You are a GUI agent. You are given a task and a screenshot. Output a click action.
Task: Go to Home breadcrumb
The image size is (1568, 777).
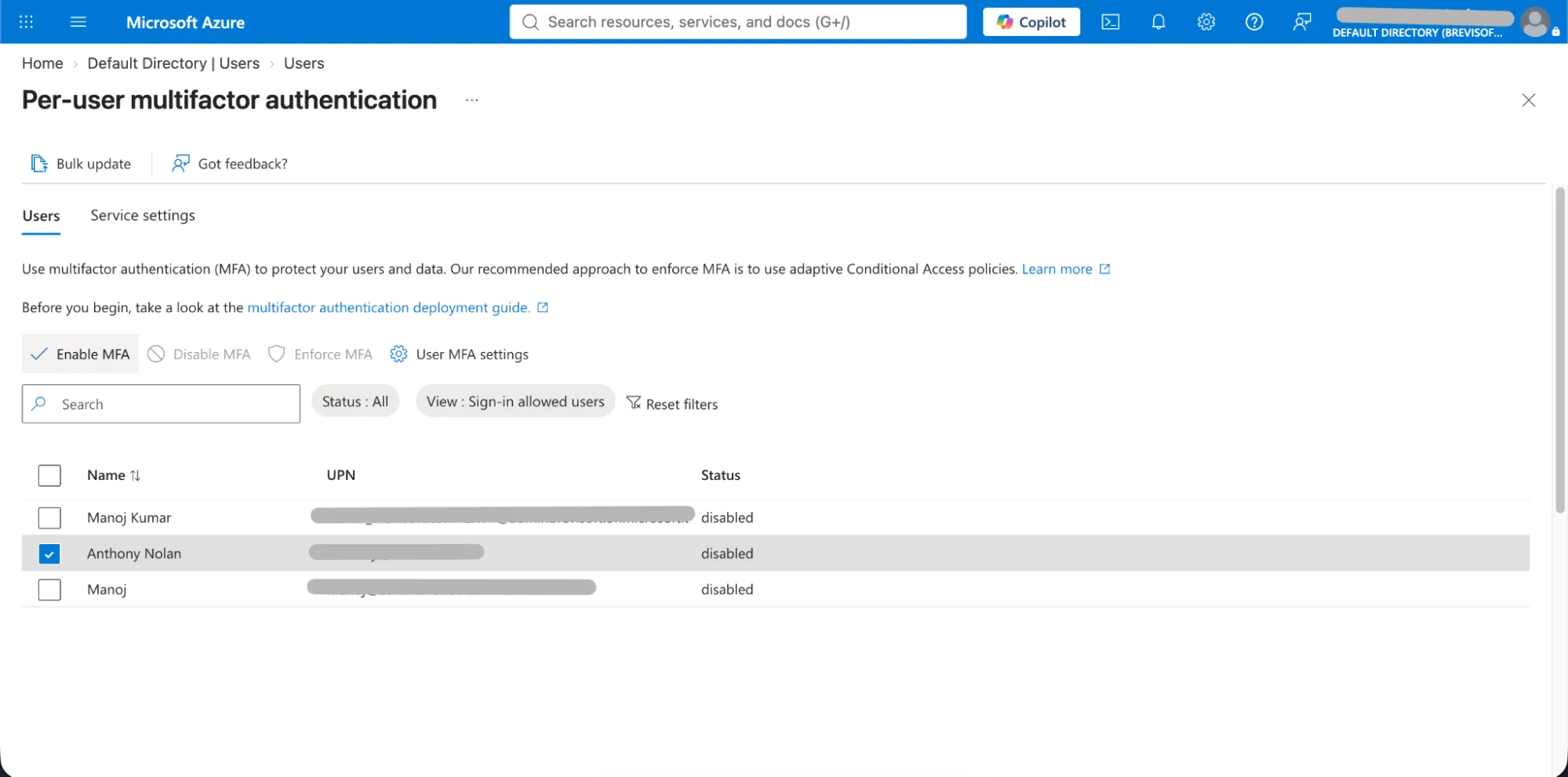[42, 64]
